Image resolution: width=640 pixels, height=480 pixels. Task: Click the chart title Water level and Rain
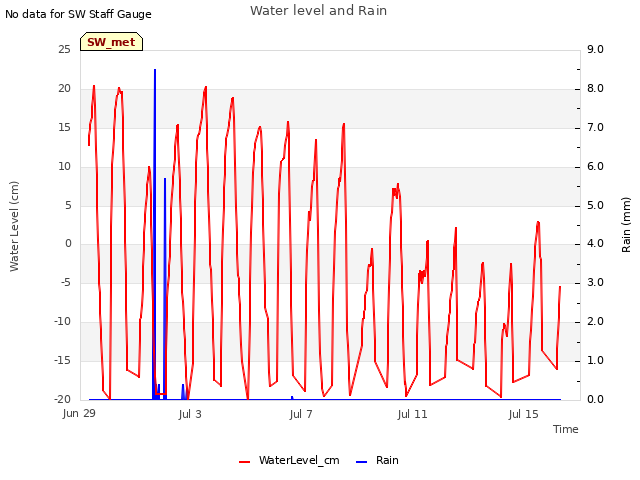point(318,11)
